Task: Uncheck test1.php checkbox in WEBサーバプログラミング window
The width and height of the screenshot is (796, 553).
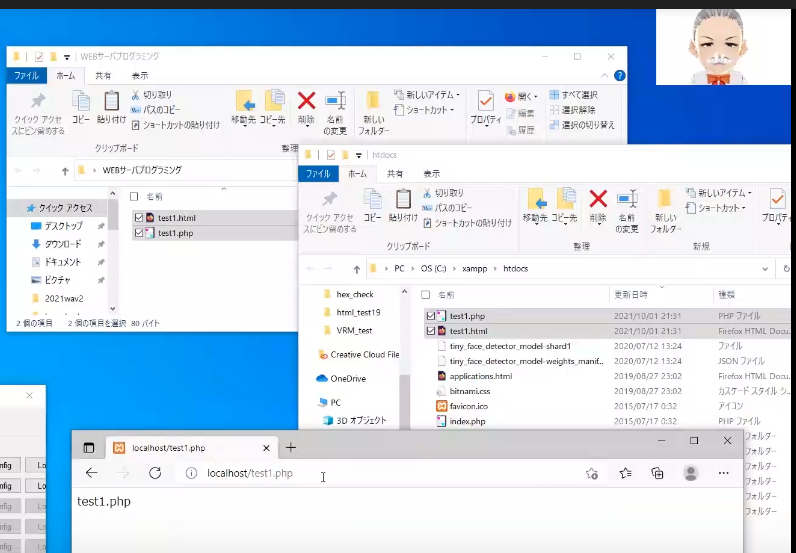Action: point(139,233)
